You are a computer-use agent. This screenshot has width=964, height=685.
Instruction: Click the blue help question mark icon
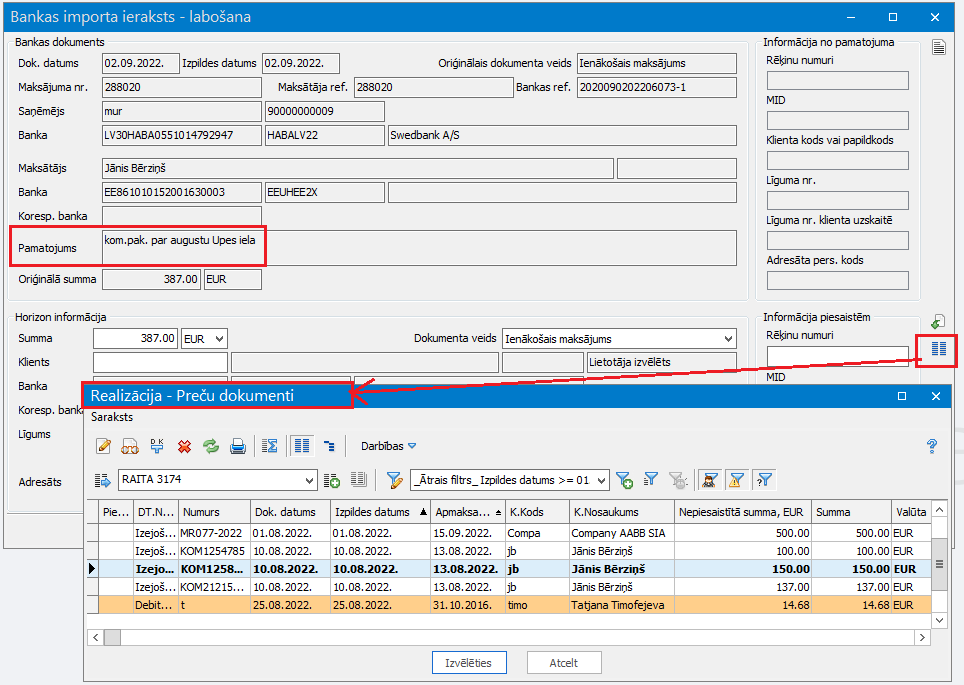point(931,446)
